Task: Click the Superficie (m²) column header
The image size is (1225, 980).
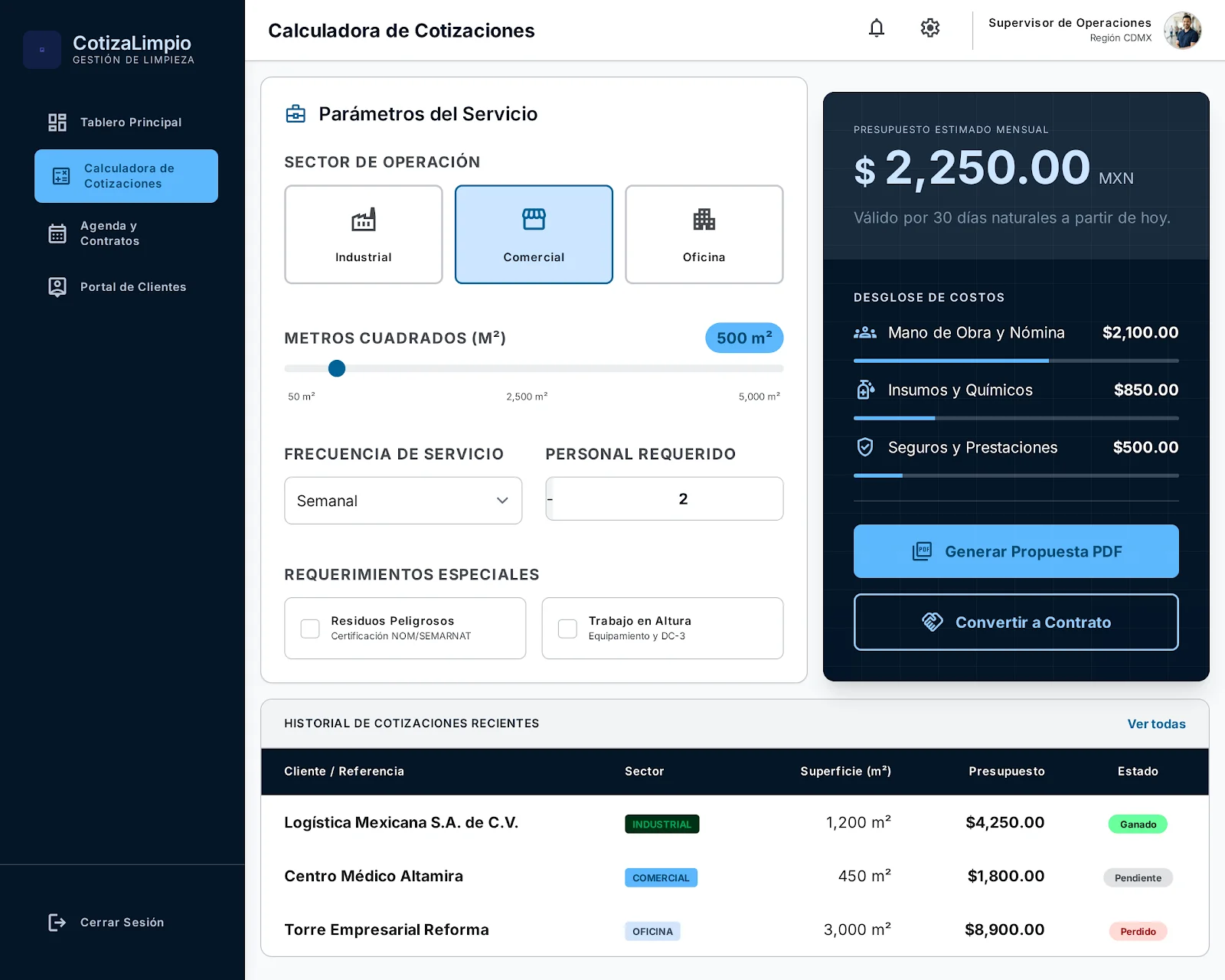Action: [845, 771]
